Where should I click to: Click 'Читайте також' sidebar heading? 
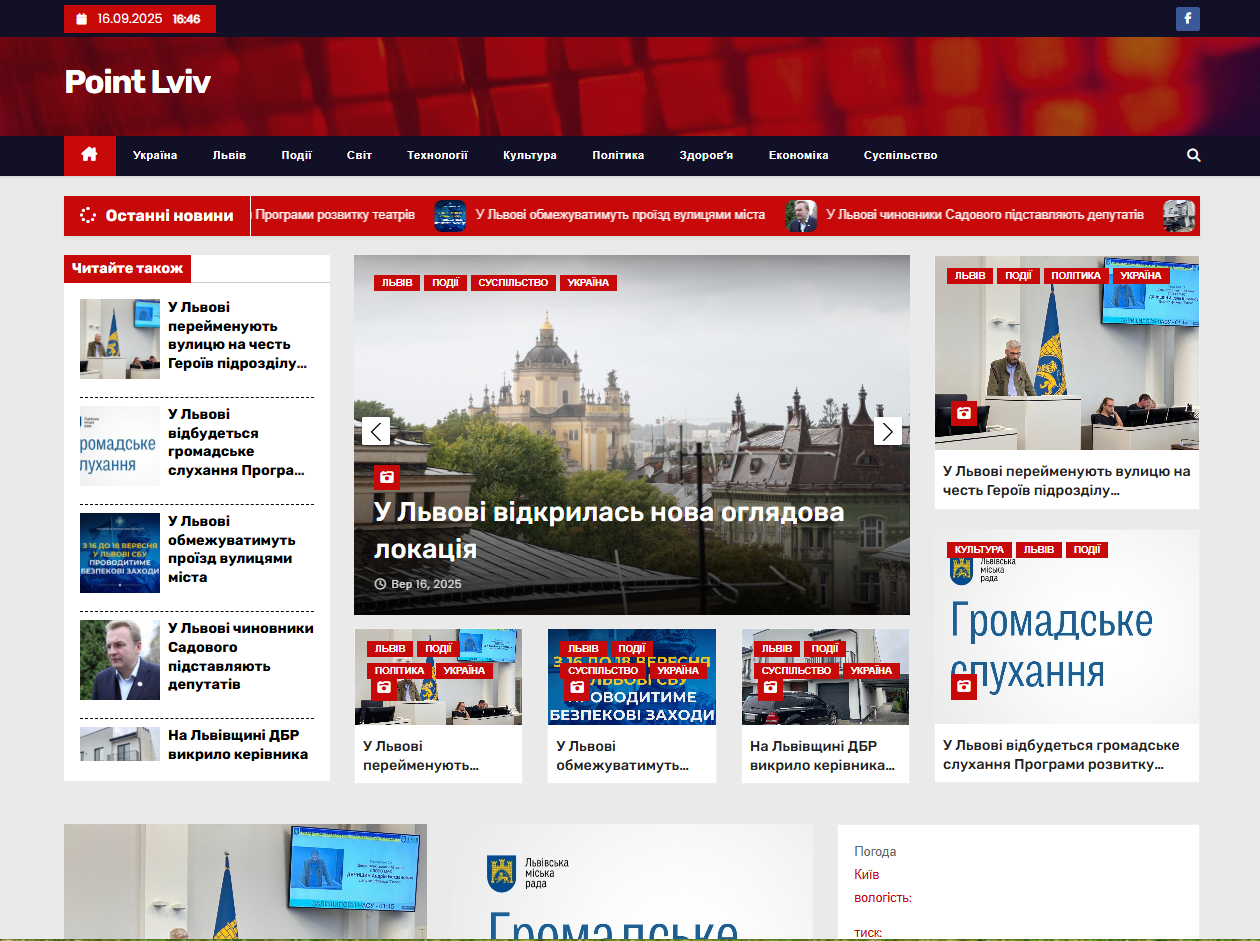point(127,269)
